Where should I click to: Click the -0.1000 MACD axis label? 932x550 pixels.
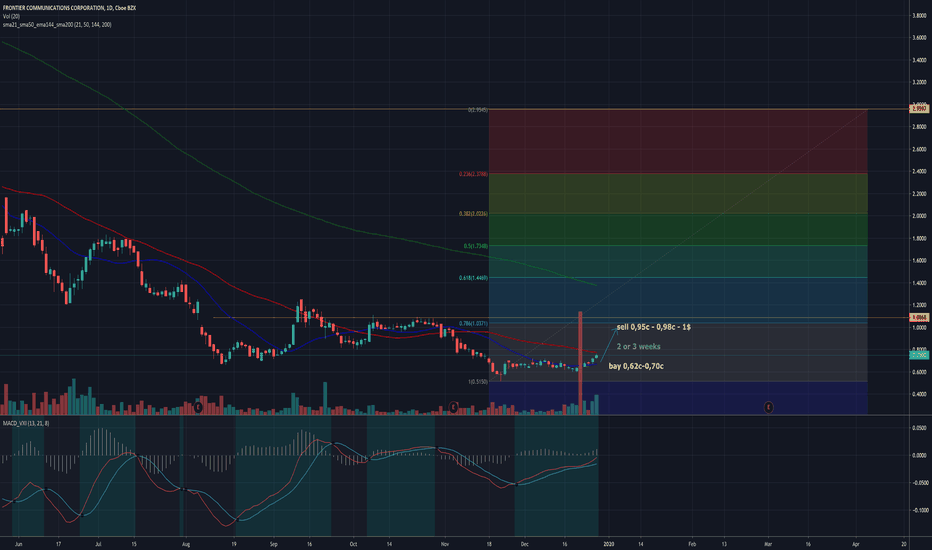919,510
